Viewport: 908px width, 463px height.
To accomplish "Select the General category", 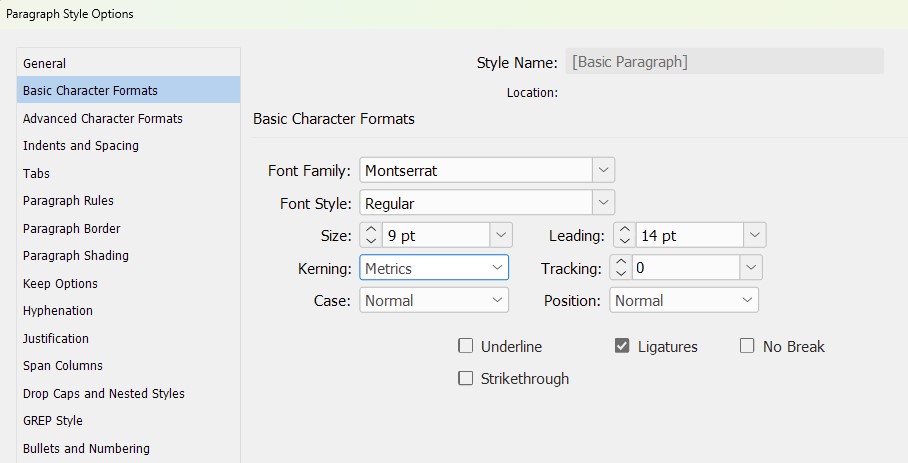I will pos(45,63).
